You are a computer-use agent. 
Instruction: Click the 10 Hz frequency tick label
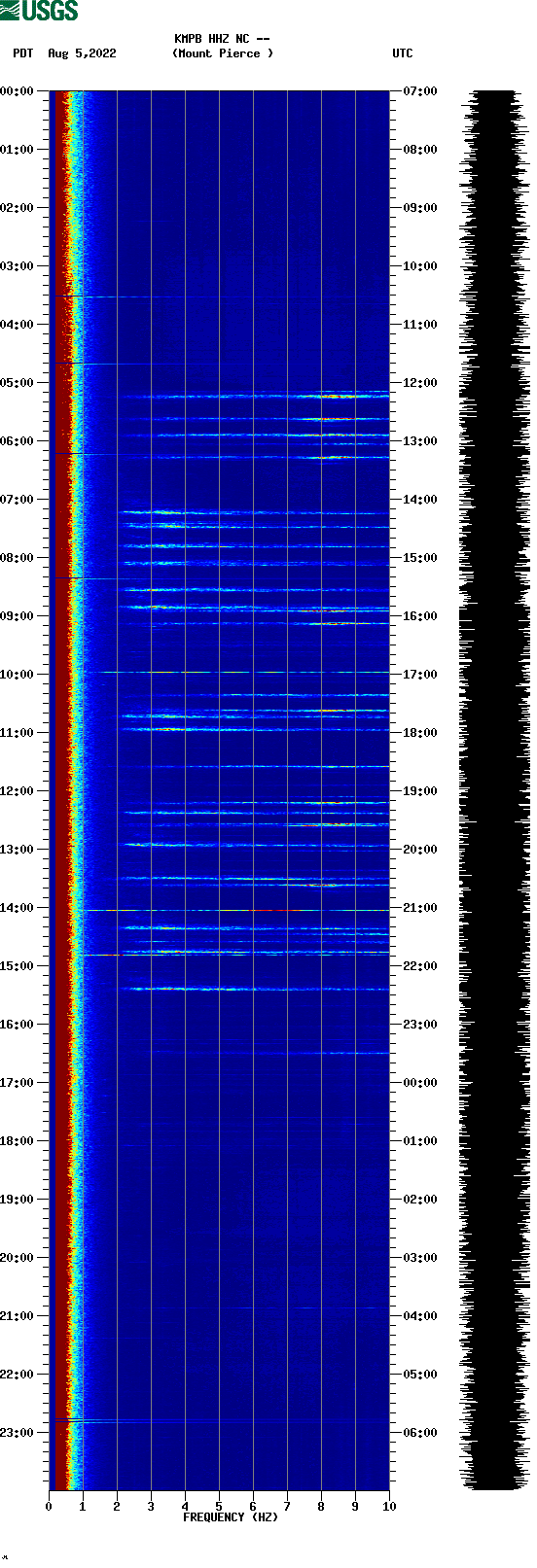coord(389,1507)
